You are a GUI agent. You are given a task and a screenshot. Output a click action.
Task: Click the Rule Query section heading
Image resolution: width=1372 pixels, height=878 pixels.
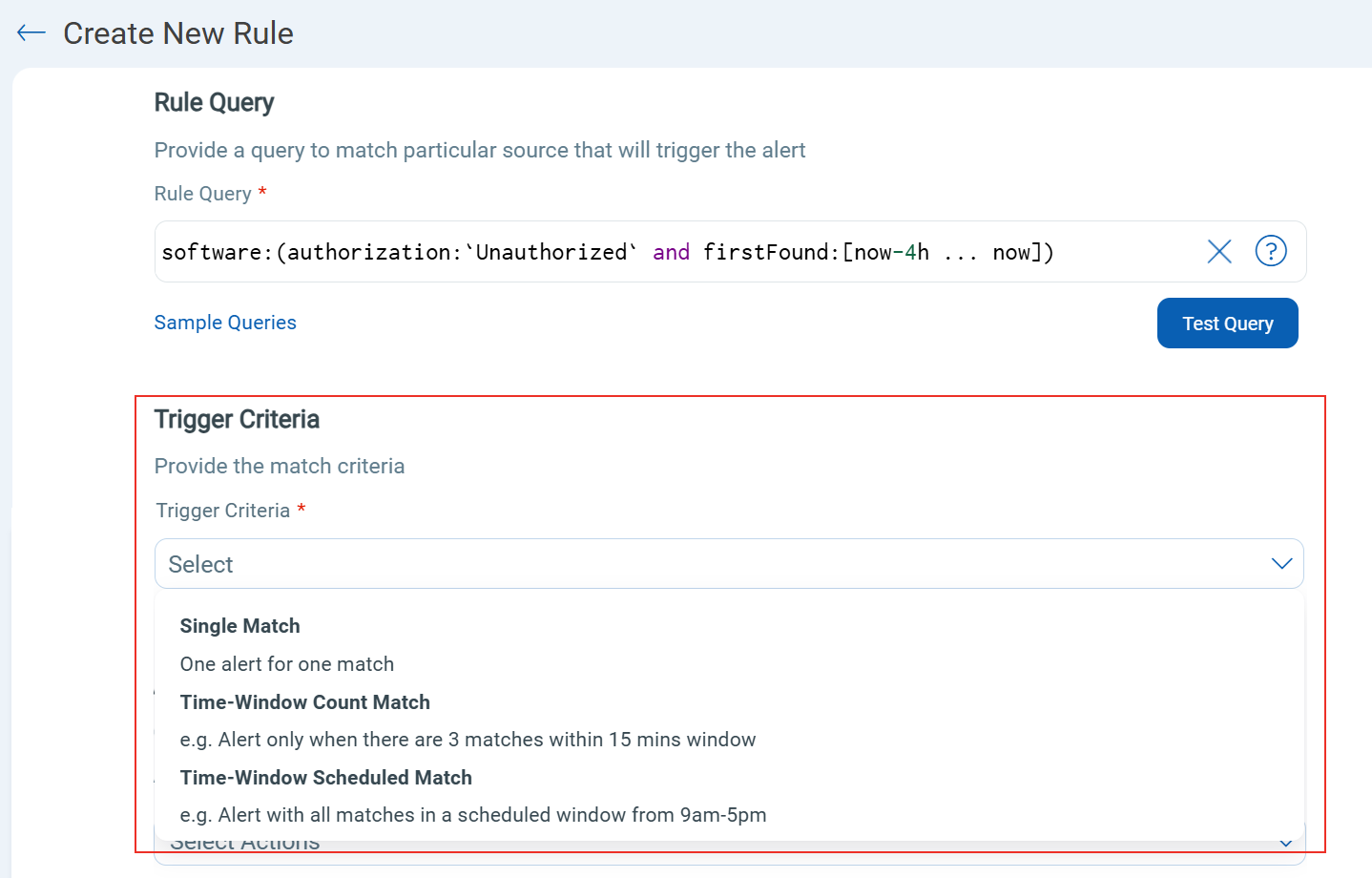pyautogui.click(x=214, y=103)
